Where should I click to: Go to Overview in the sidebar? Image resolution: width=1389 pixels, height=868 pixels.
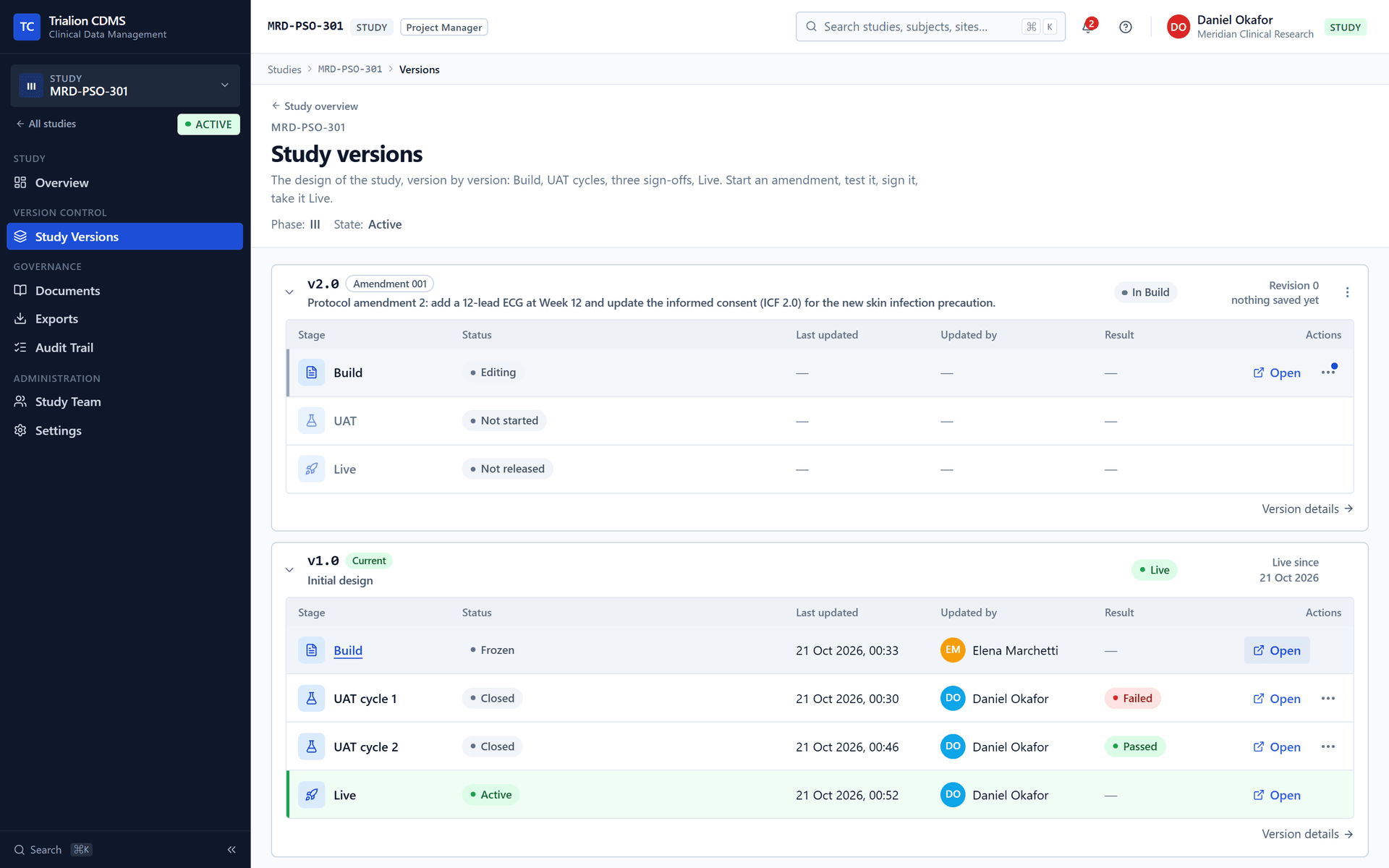pyautogui.click(x=124, y=183)
